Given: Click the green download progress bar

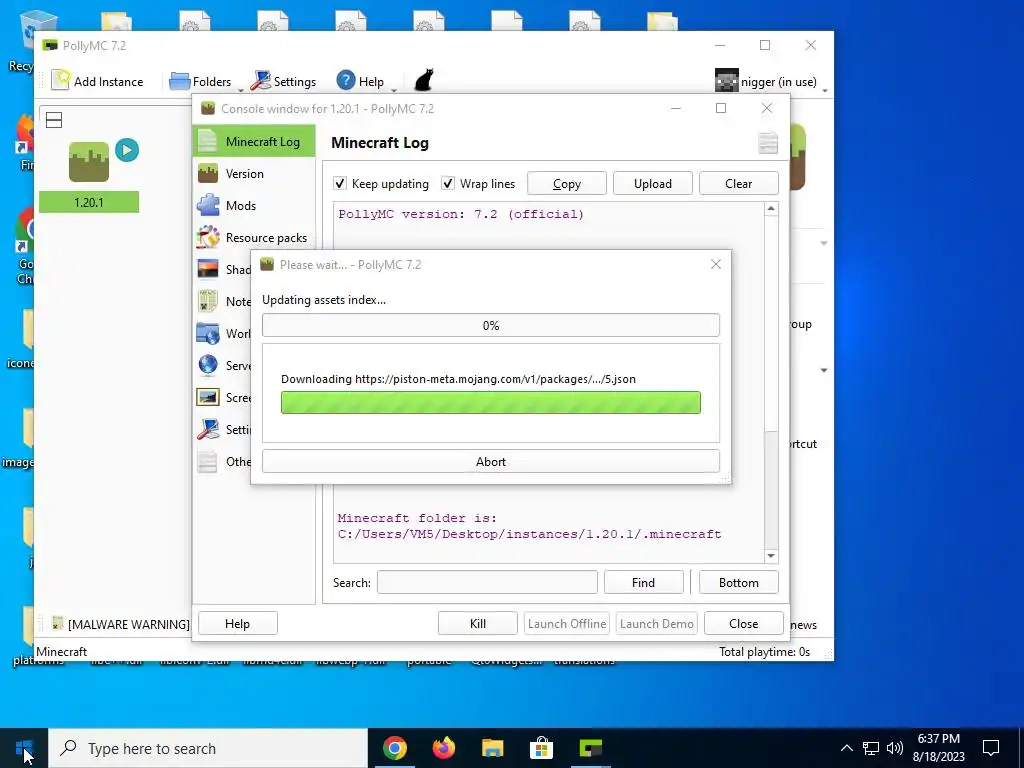Looking at the screenshot, I should pyautogui.click(x=491, y=402).
